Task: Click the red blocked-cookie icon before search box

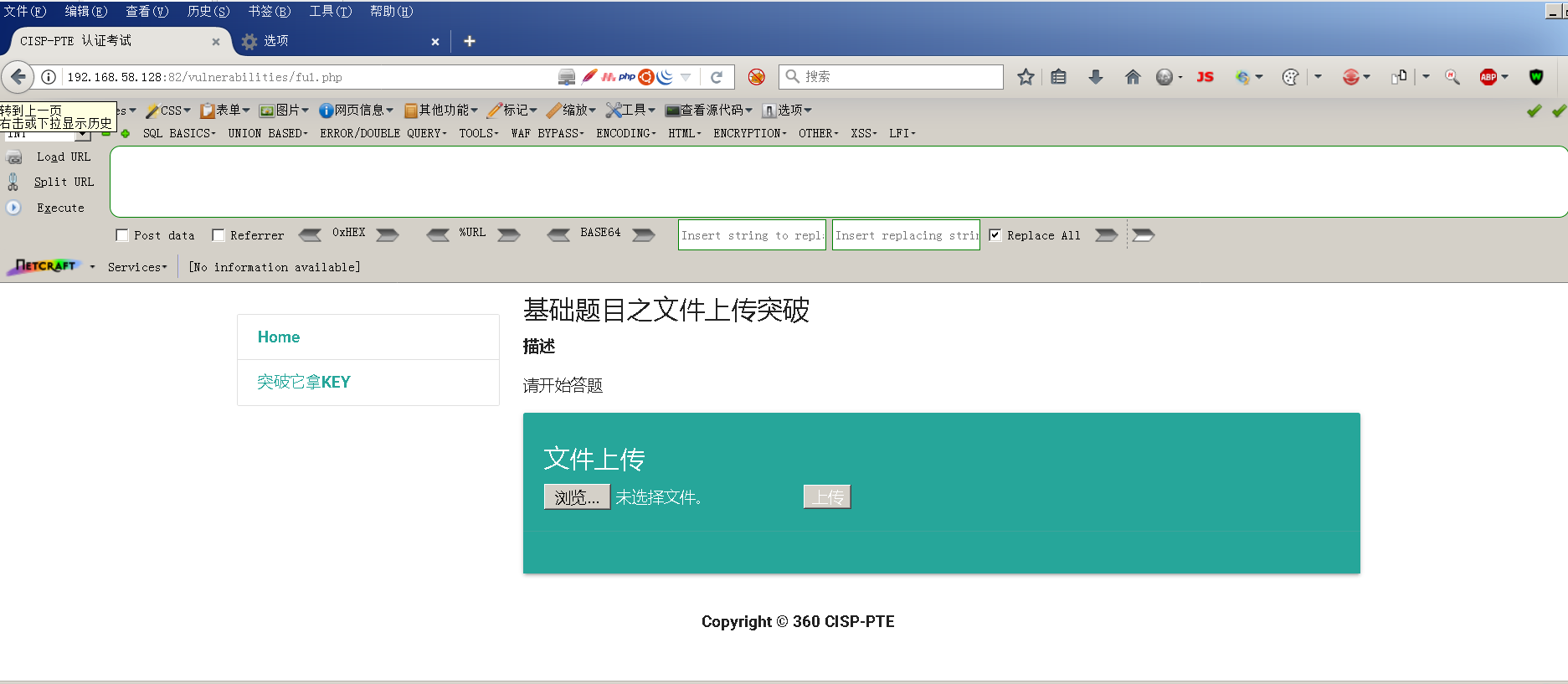Action: pos(756,77)
